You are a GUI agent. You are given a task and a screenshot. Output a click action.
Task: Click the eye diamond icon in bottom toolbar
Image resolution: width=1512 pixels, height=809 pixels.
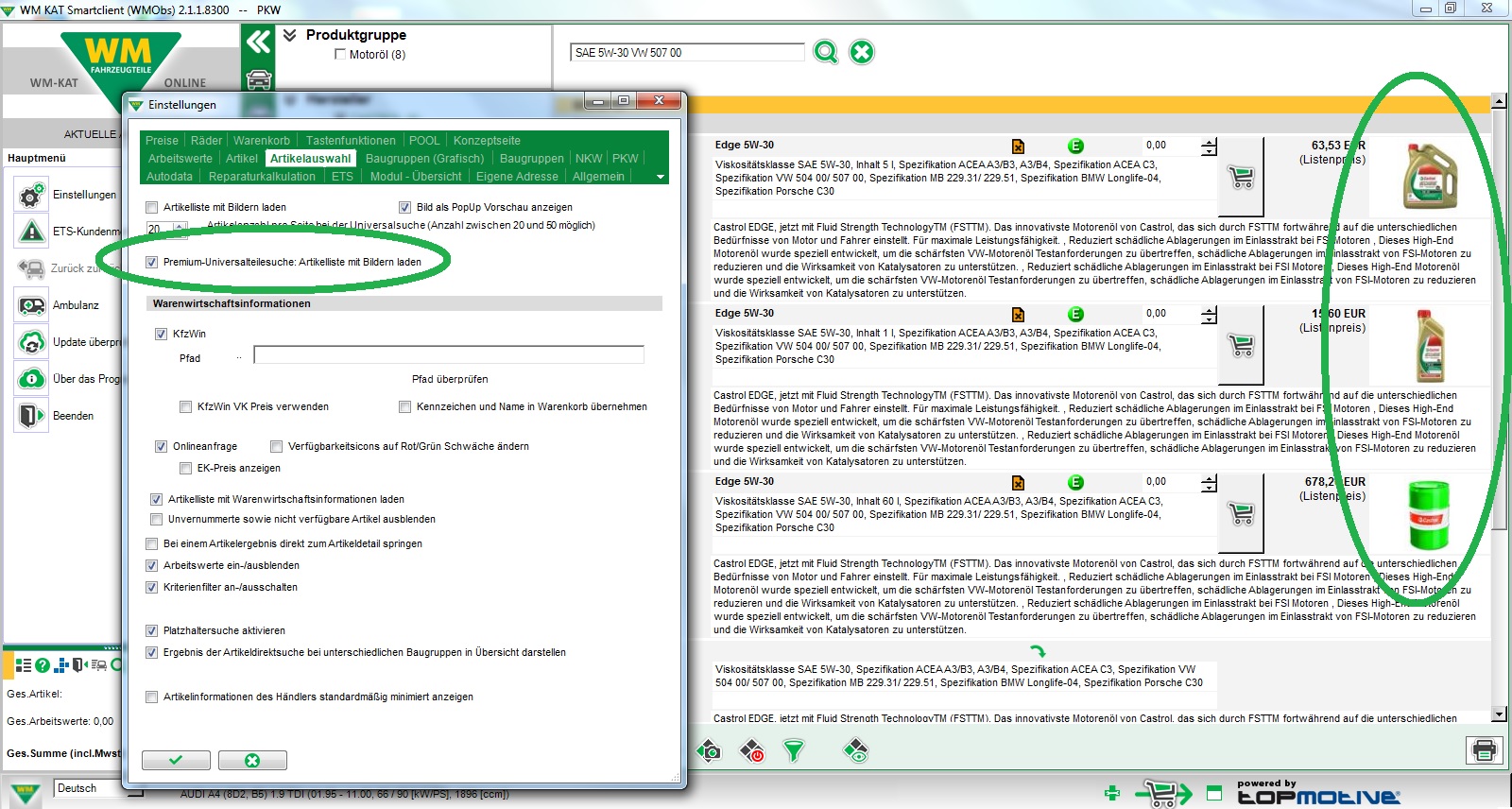pyautogui.click(x=855, y=751)
